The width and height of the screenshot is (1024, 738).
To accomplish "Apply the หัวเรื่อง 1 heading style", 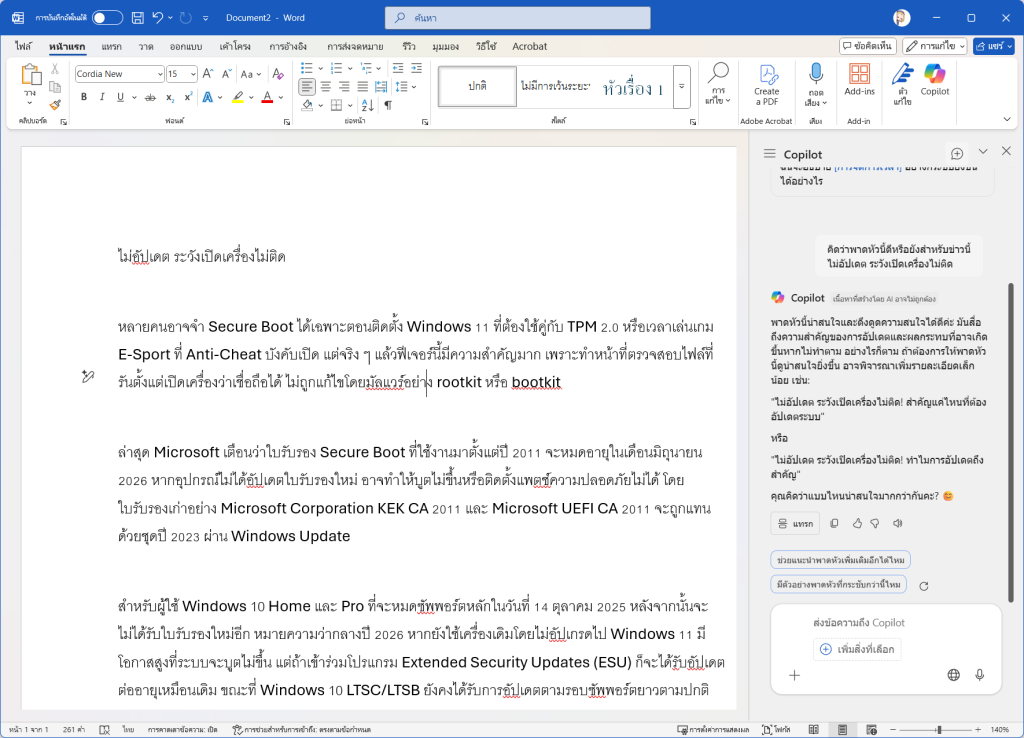I will pos(632,86).
